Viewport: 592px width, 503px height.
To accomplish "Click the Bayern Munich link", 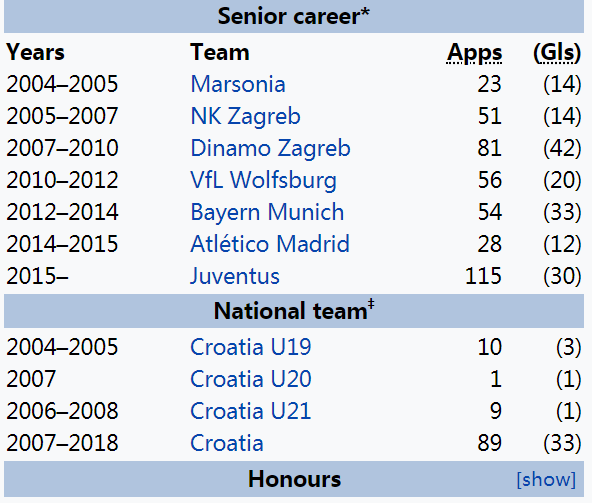I will tap(267, 212).
